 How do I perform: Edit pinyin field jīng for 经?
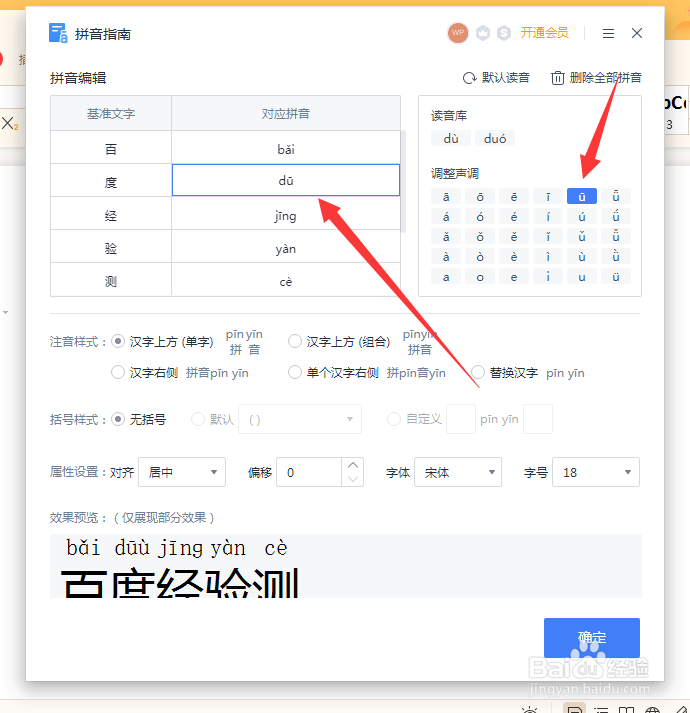tap(286, 213)
